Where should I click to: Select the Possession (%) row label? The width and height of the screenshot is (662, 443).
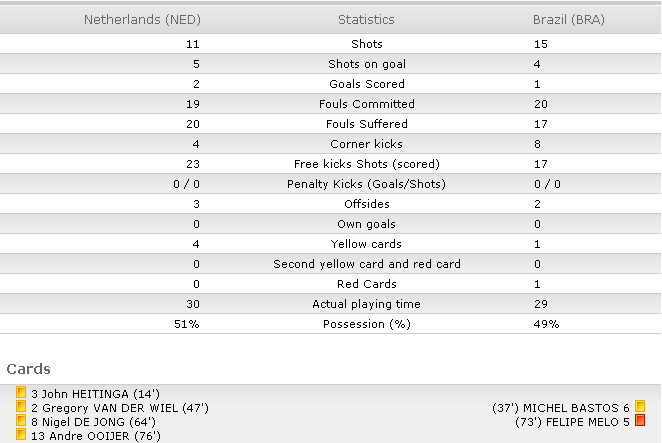pos(366,324)
